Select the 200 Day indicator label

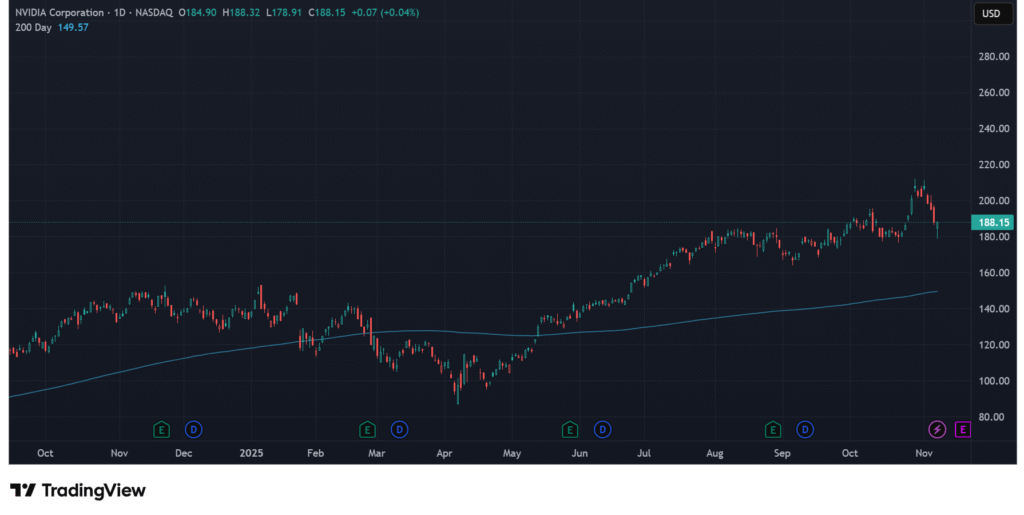(x=33, y=27)
